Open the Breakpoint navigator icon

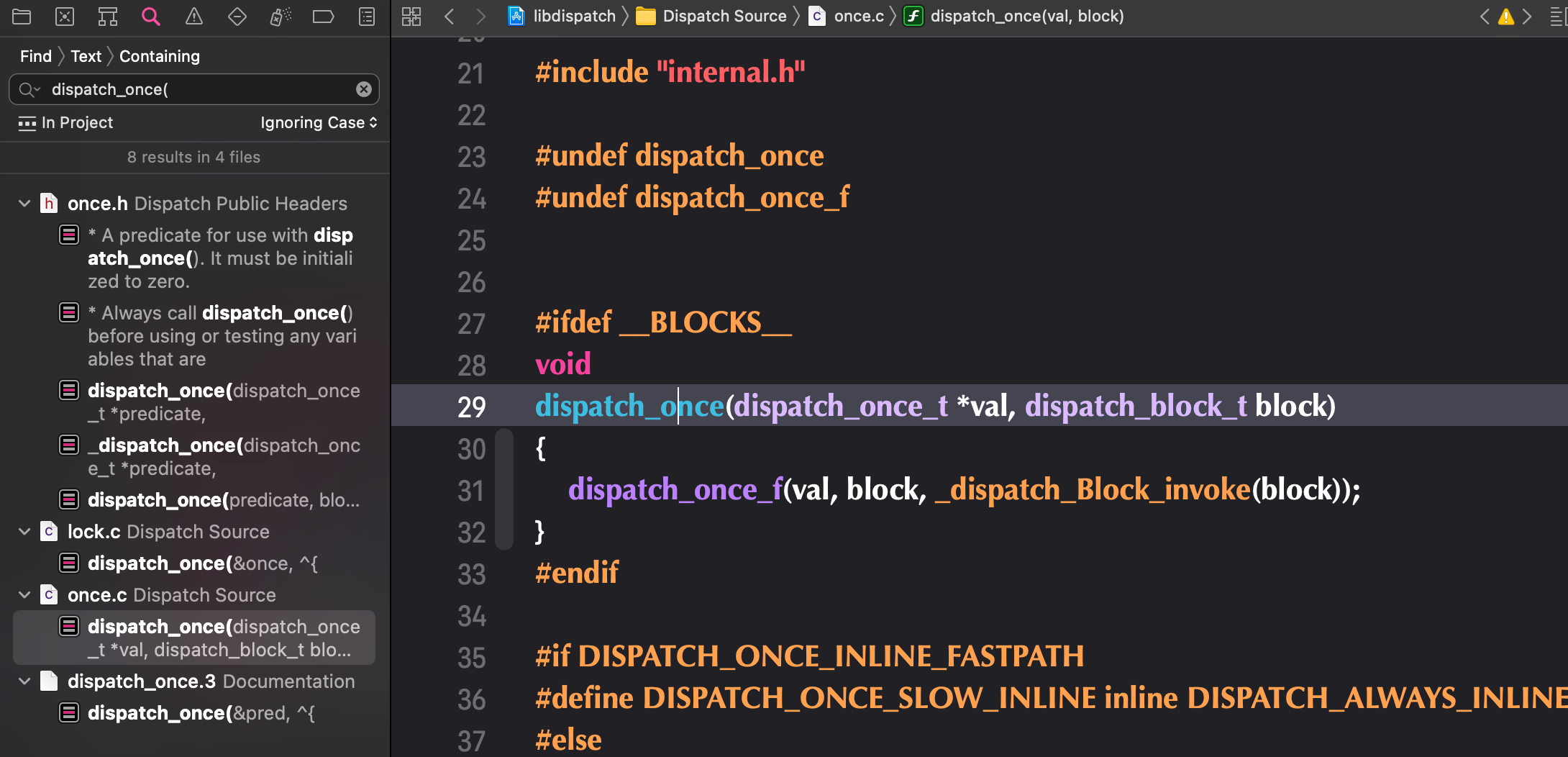tap(324, 17)
